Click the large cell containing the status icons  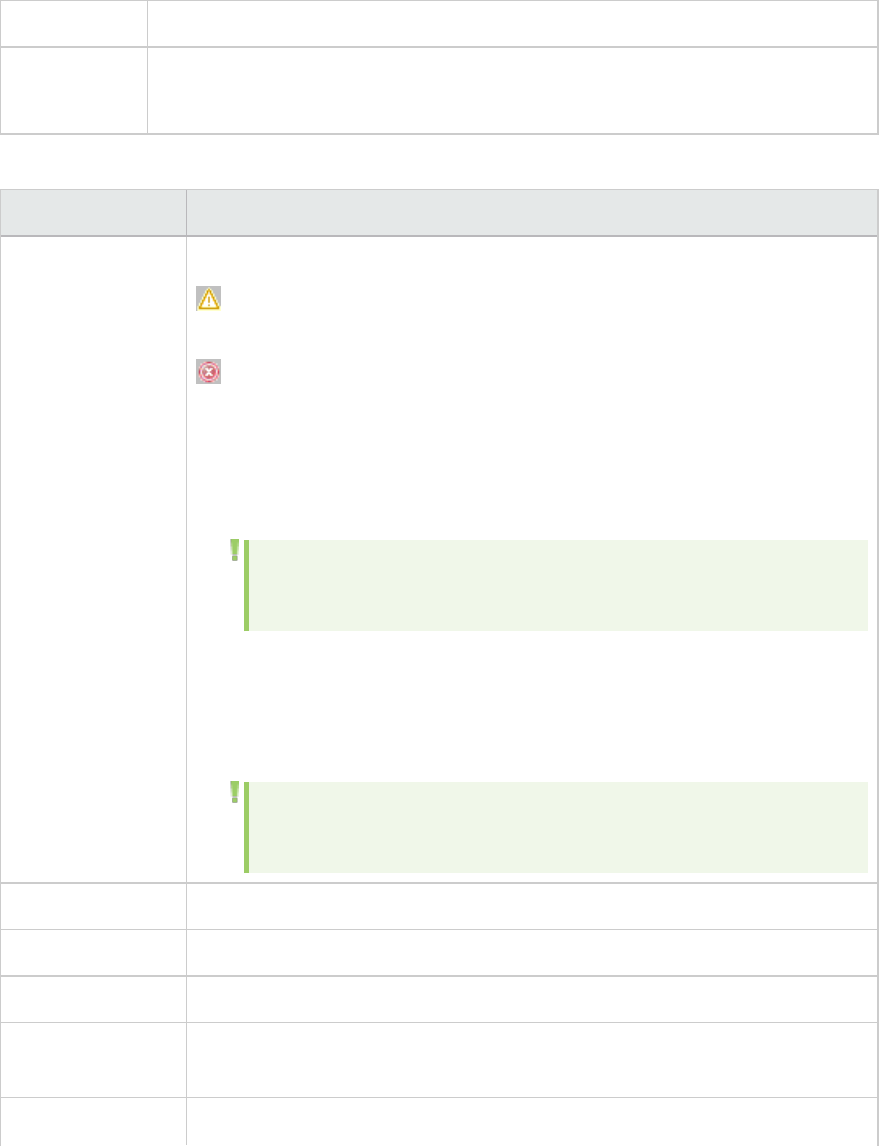(x=531, y=460)
